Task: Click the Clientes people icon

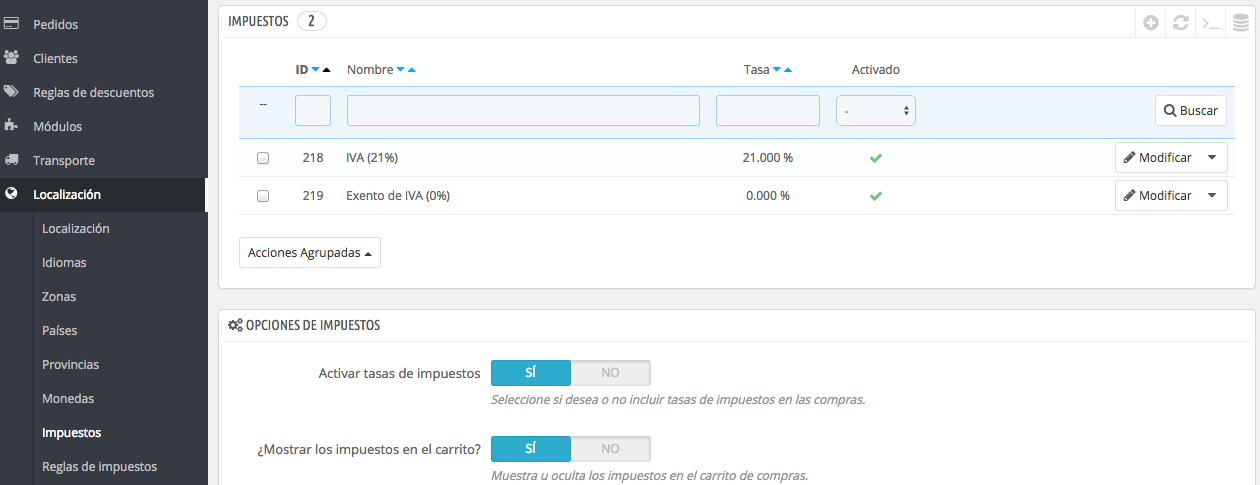Action: coord(12,58)
